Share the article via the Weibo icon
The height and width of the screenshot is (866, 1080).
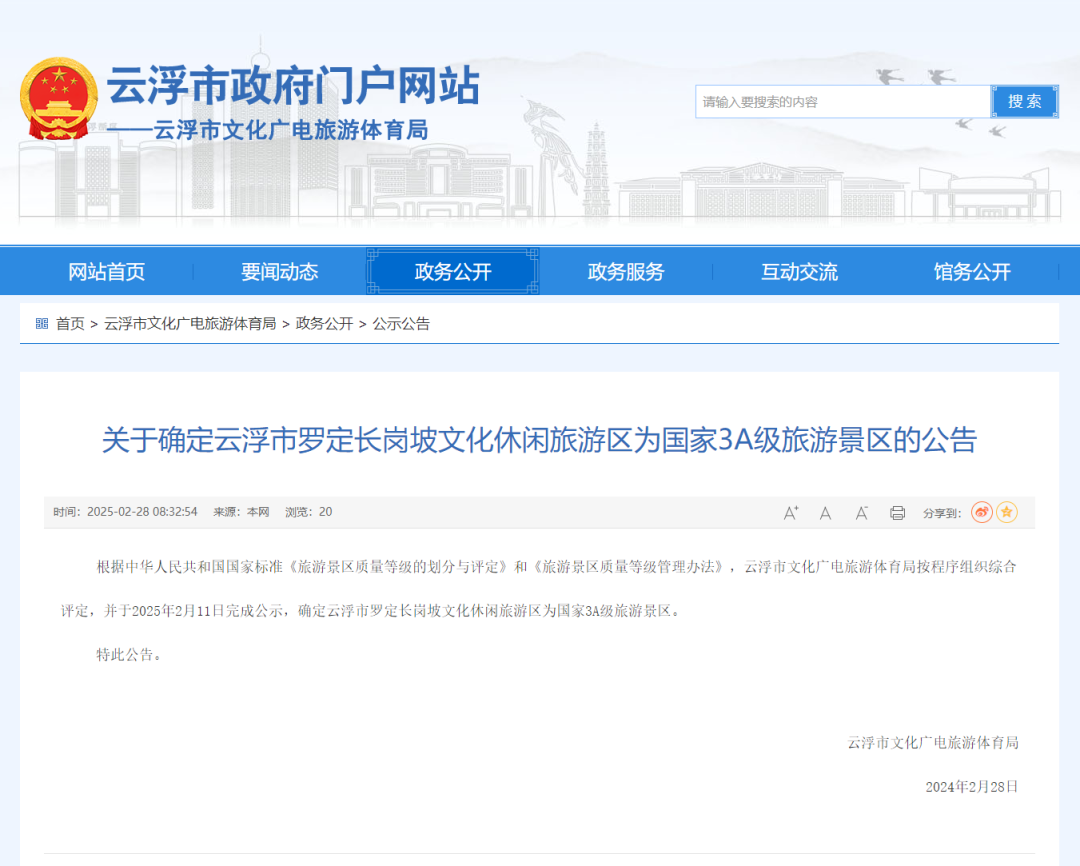(x=980, y=512)
